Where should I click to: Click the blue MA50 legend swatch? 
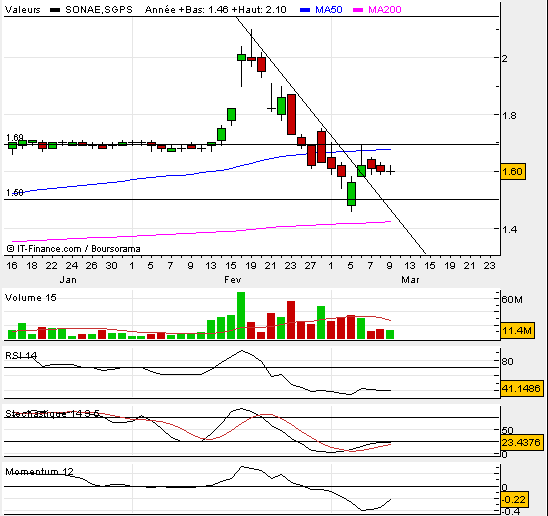(305, 10)
